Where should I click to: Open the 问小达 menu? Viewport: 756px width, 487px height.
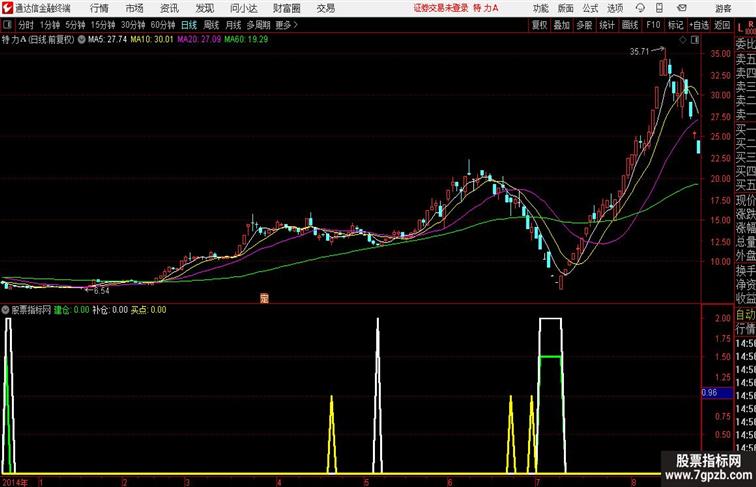[244, 8]
